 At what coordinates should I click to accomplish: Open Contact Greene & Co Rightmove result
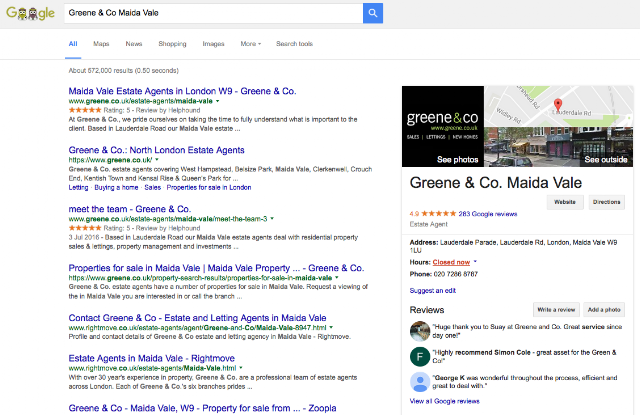pyautogui.click(x=198, y=318)
